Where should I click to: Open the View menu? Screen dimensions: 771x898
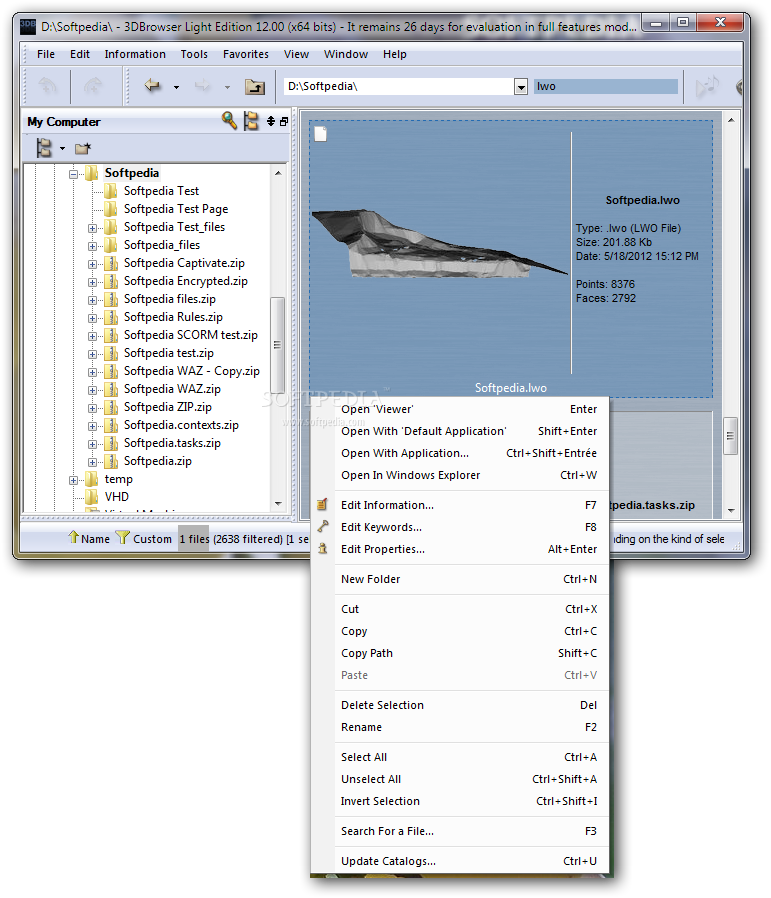pyautogui.click(x=296, y=54)
